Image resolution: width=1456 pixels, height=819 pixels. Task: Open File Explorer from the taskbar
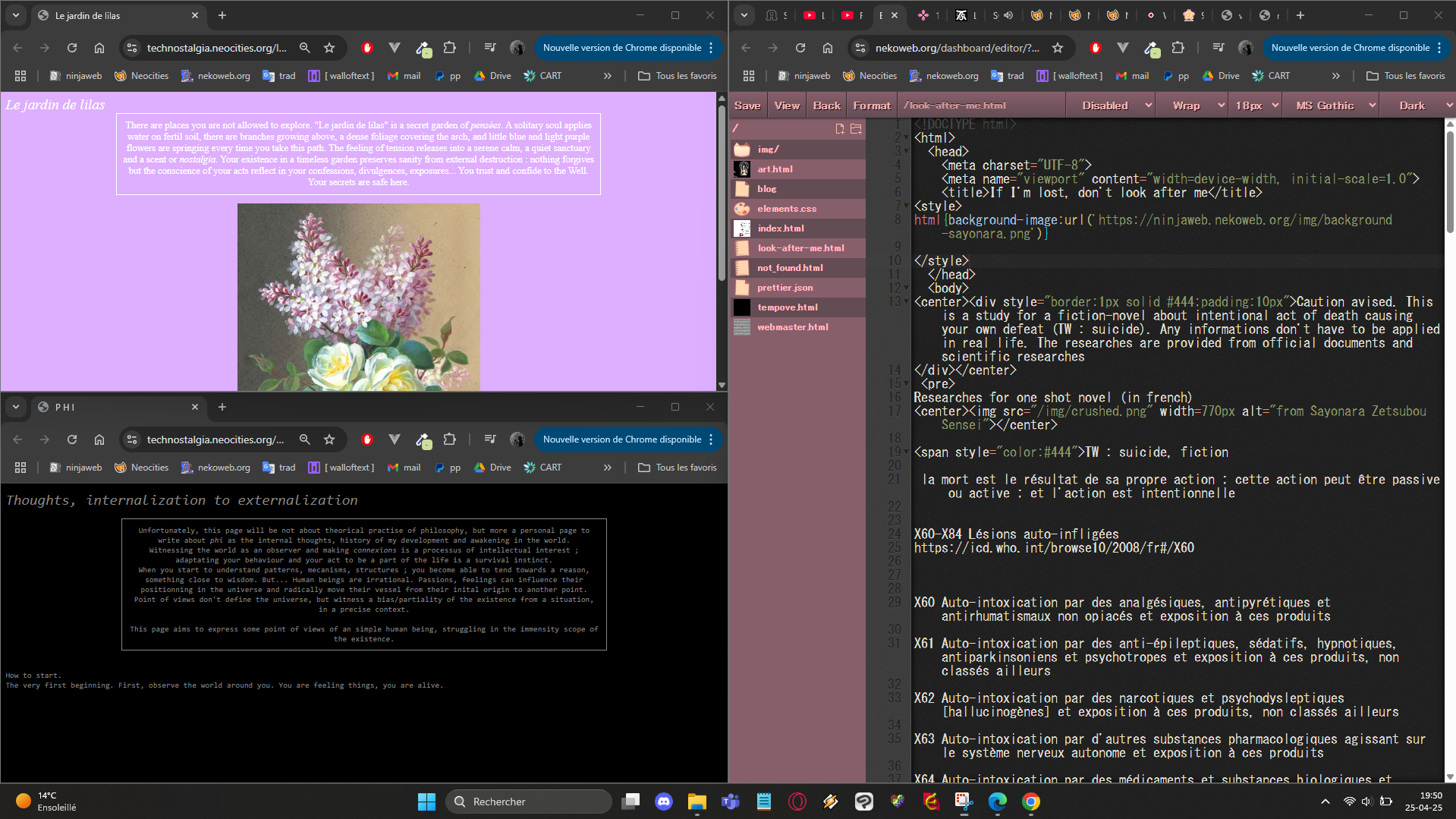pos(697,802)
